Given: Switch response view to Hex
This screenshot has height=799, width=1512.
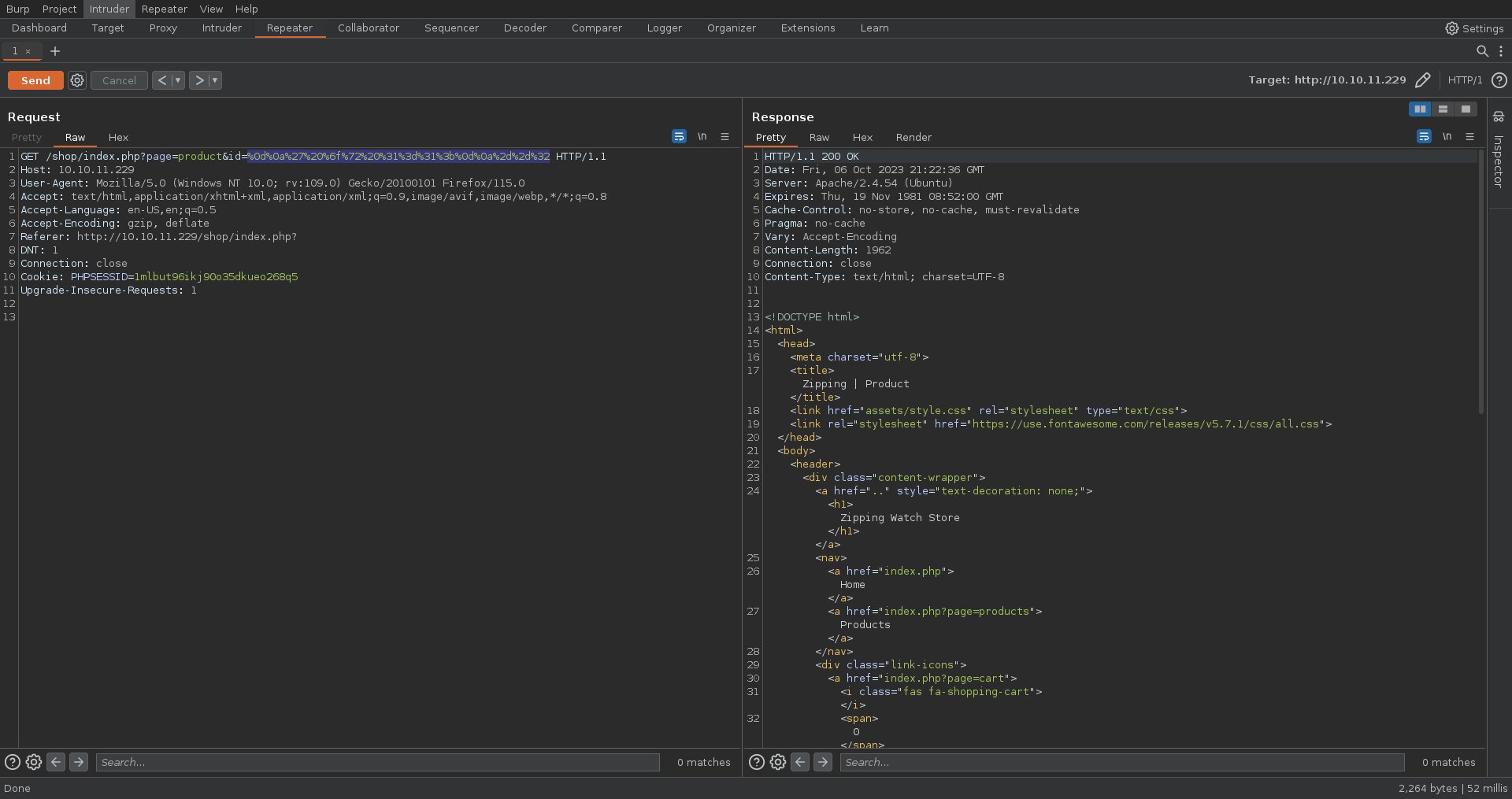Looking at the screenshot, I should pos(862,138).
